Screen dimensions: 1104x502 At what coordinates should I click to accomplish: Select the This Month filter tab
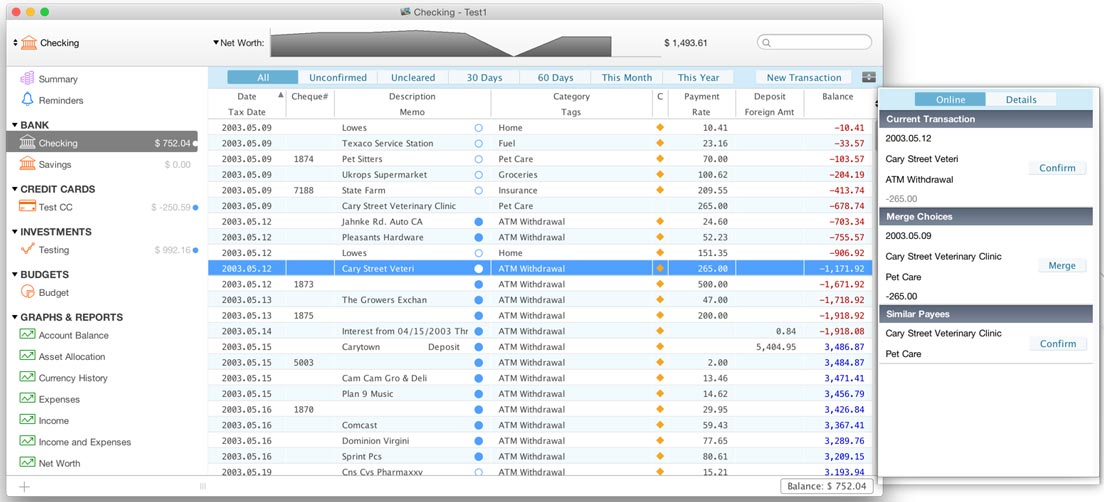[627, 77]
